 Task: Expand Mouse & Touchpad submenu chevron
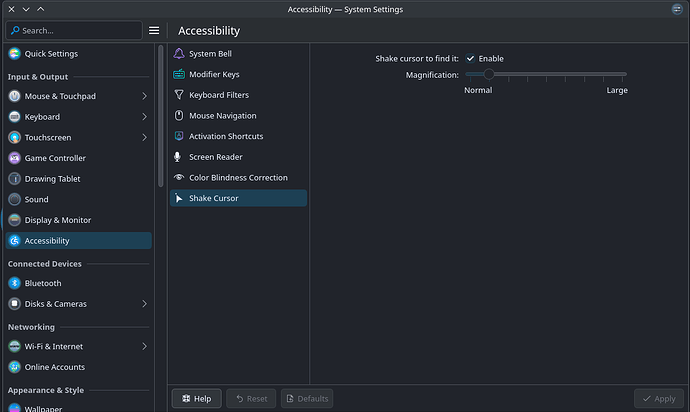click(144, 96)
